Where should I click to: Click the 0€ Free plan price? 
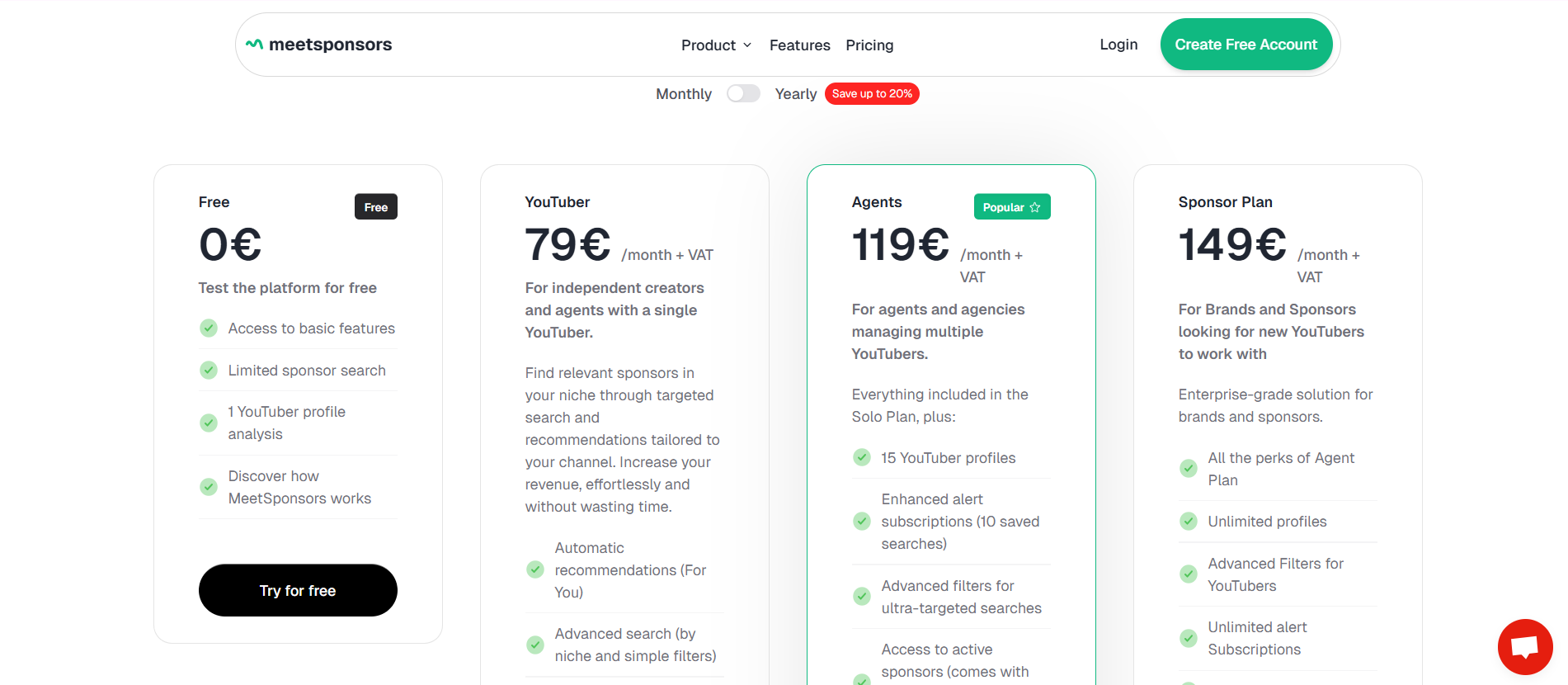[230, 245]
